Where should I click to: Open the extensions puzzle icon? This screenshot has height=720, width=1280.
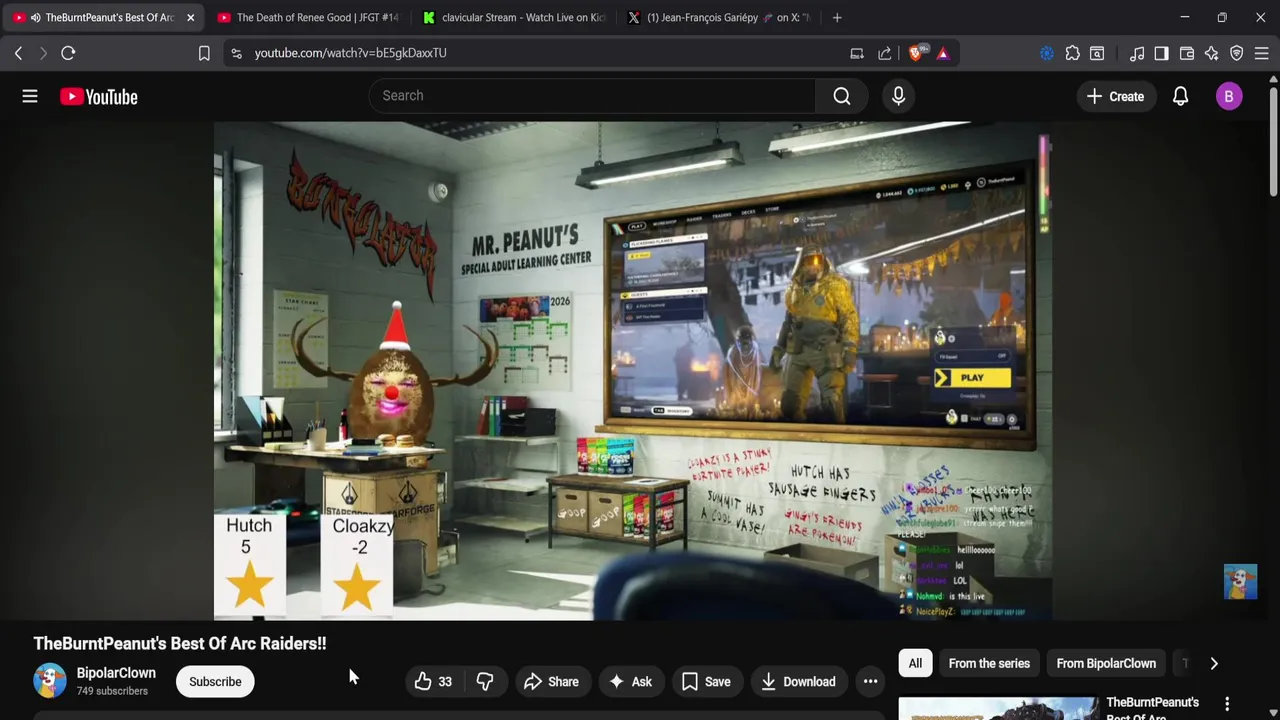pyautogui.click(x=1072, y=53)
